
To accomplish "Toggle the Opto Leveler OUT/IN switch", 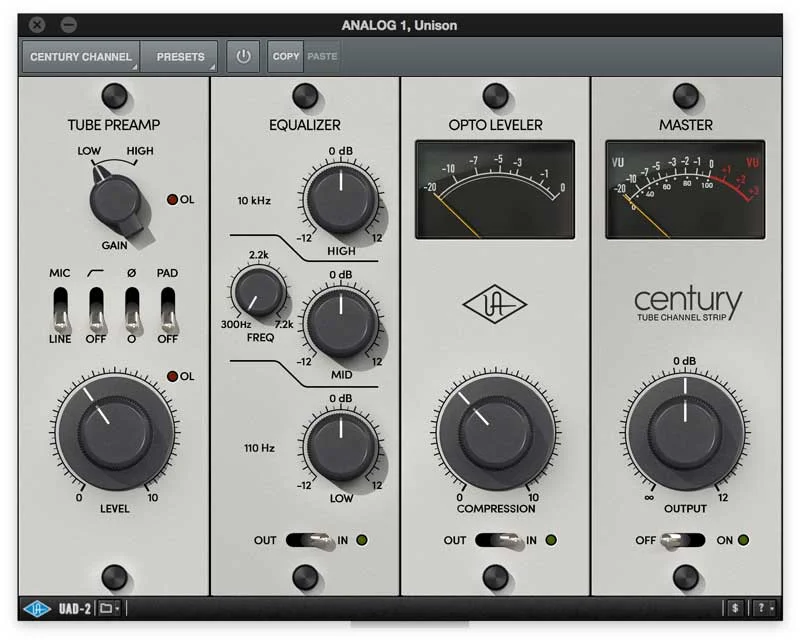I will (498, 540).
